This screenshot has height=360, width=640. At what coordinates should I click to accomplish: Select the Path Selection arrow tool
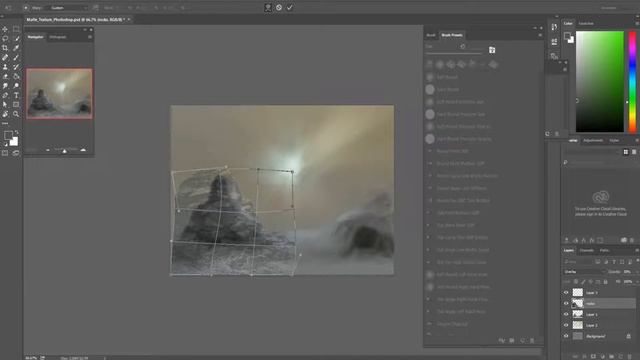[5, 104]
